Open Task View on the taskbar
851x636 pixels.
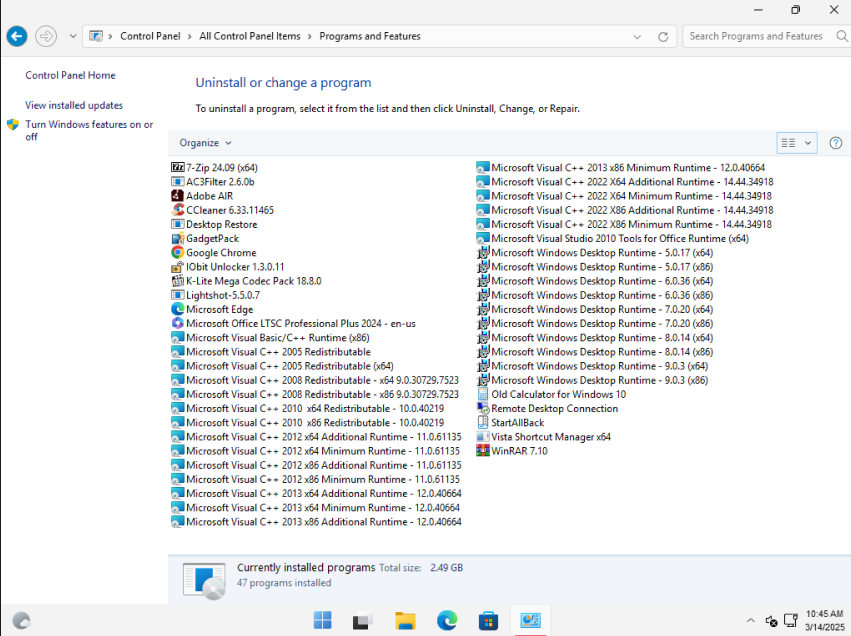point(363,620)
